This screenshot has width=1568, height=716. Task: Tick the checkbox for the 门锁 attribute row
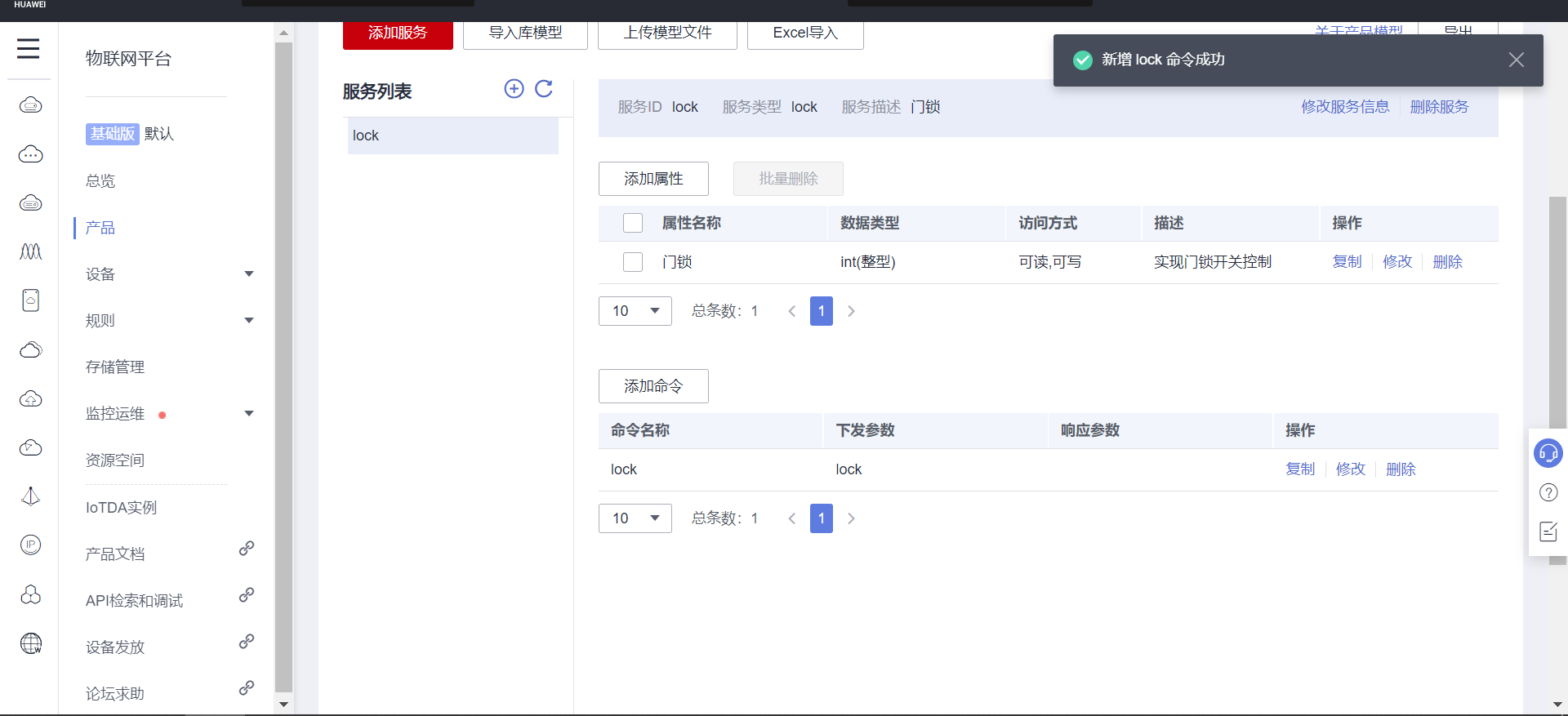click(x=633, y=262)
